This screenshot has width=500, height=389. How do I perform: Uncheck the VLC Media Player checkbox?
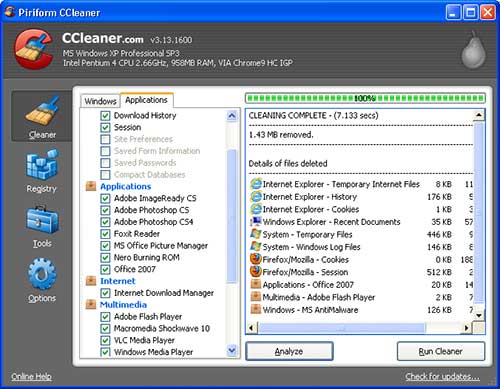point(105,340)
